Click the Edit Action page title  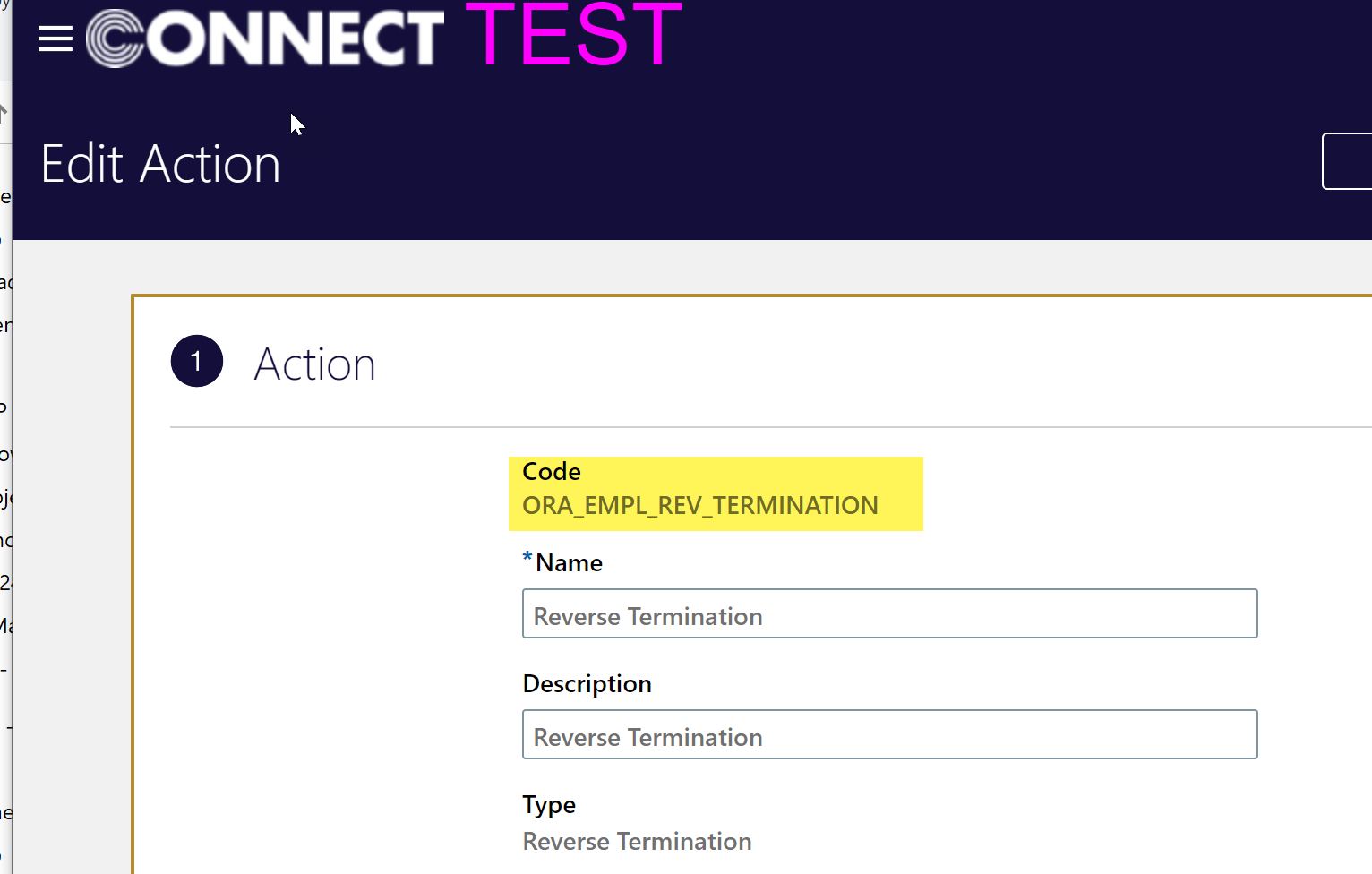pyautogui.click(x=160, y=164)
